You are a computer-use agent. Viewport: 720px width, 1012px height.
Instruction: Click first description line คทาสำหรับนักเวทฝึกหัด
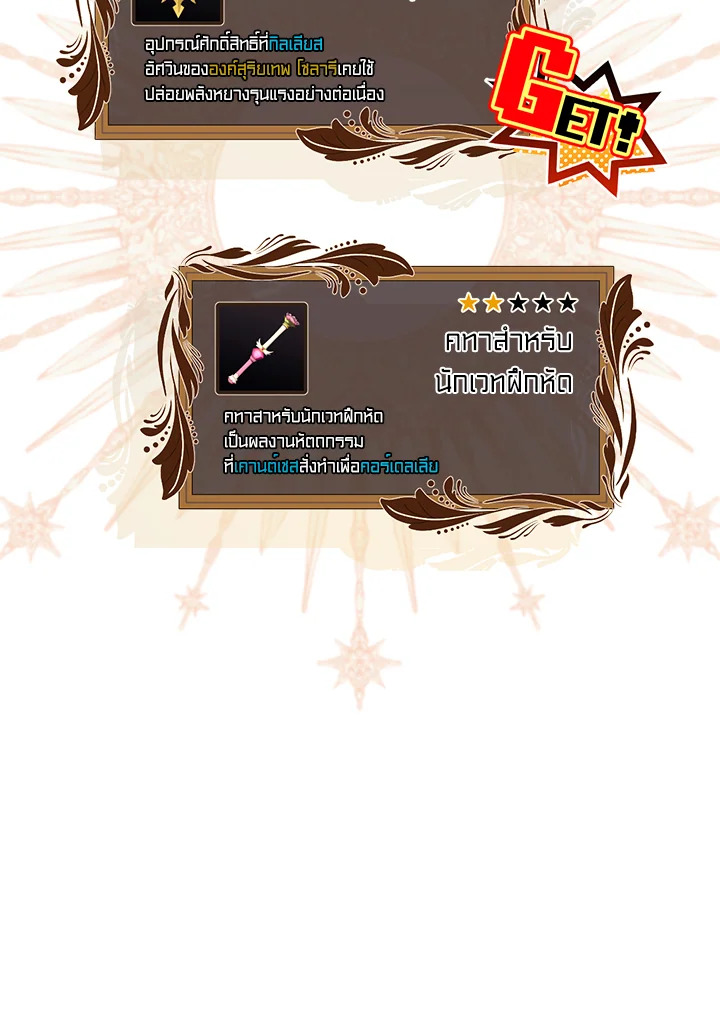(303, 416)
